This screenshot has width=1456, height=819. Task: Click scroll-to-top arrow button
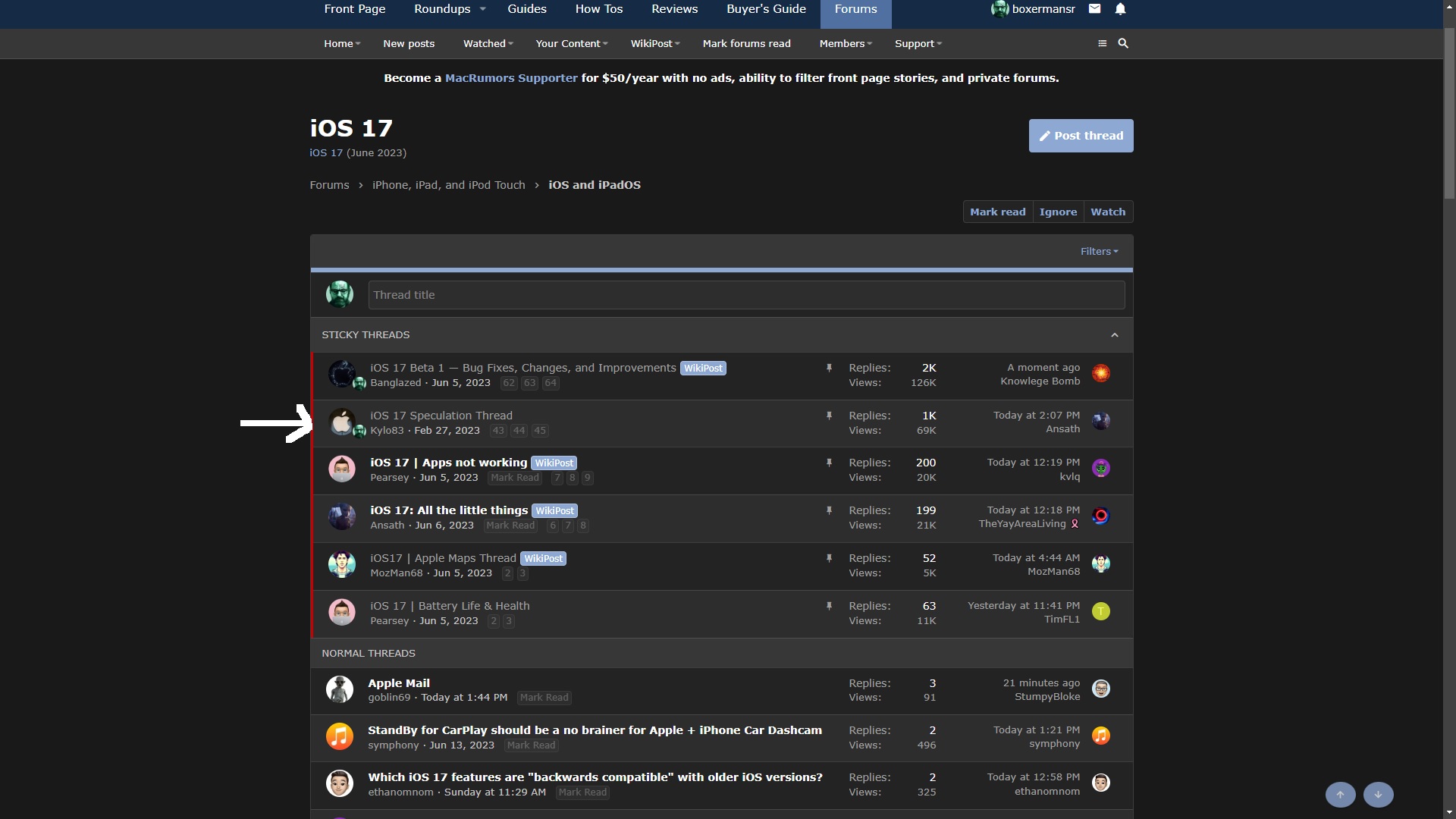1340,795
